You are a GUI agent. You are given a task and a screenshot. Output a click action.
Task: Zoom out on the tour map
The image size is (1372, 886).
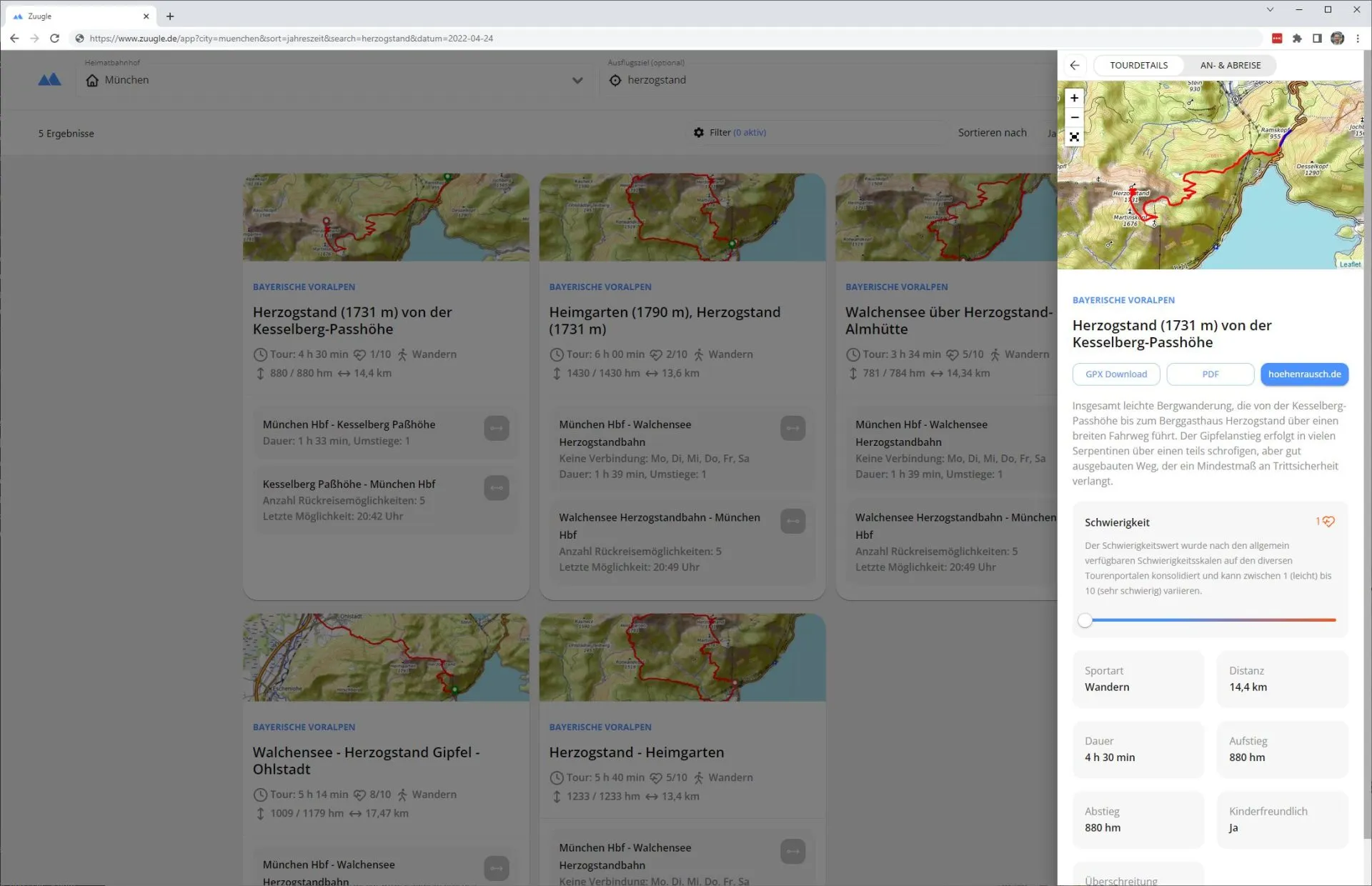coord(1074,117)
